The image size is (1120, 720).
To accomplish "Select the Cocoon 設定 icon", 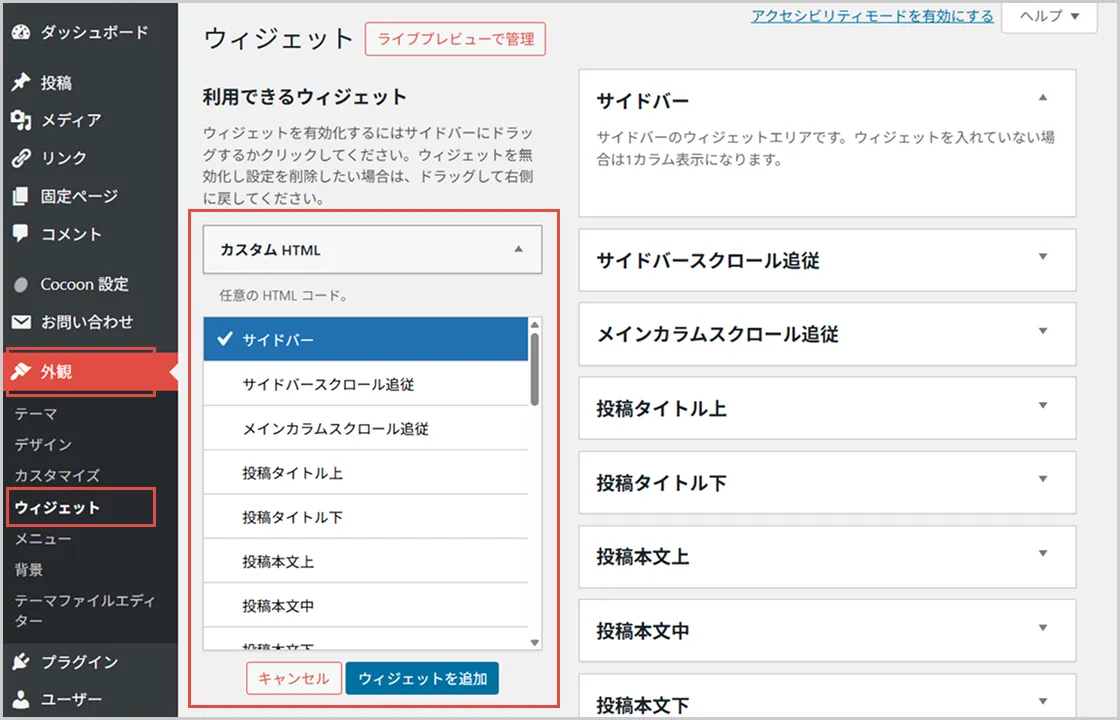I will (x=22, y=284).
